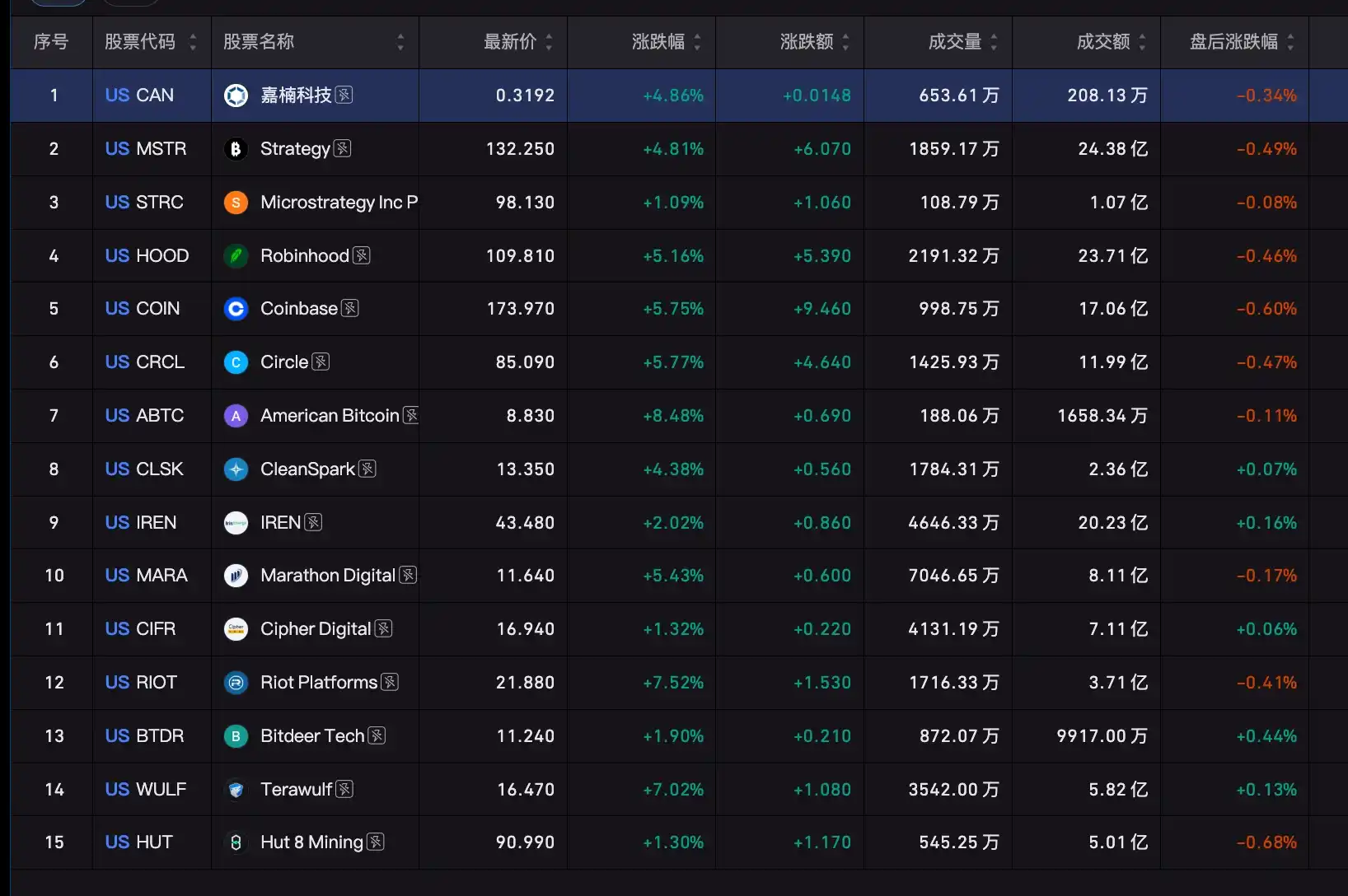The image size is (1348, 896).
Task: Click Terawulf's turnover 5.82 亿
Action: point(1118,790)
